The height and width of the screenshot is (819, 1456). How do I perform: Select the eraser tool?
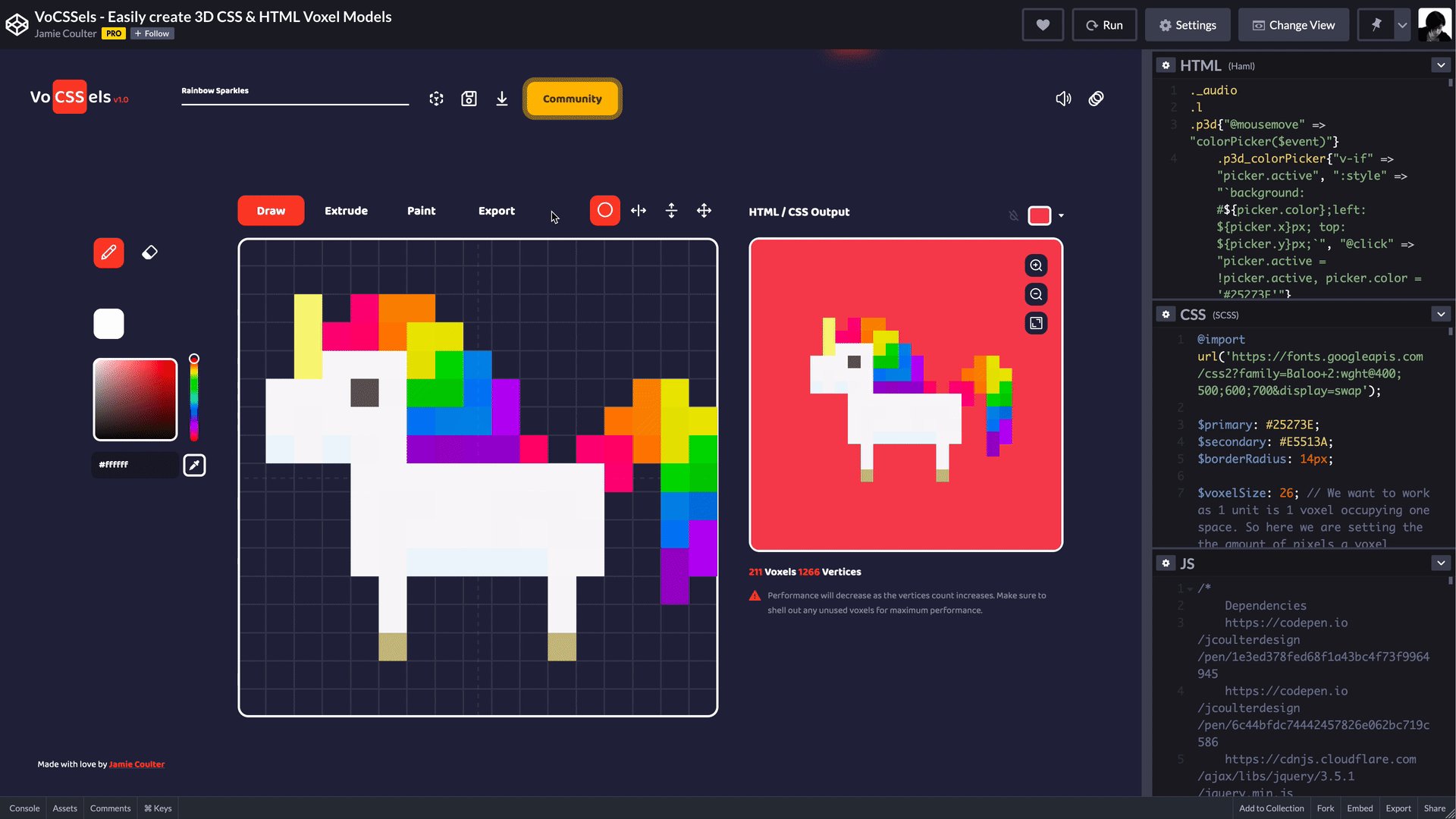(x=149, y=253)
